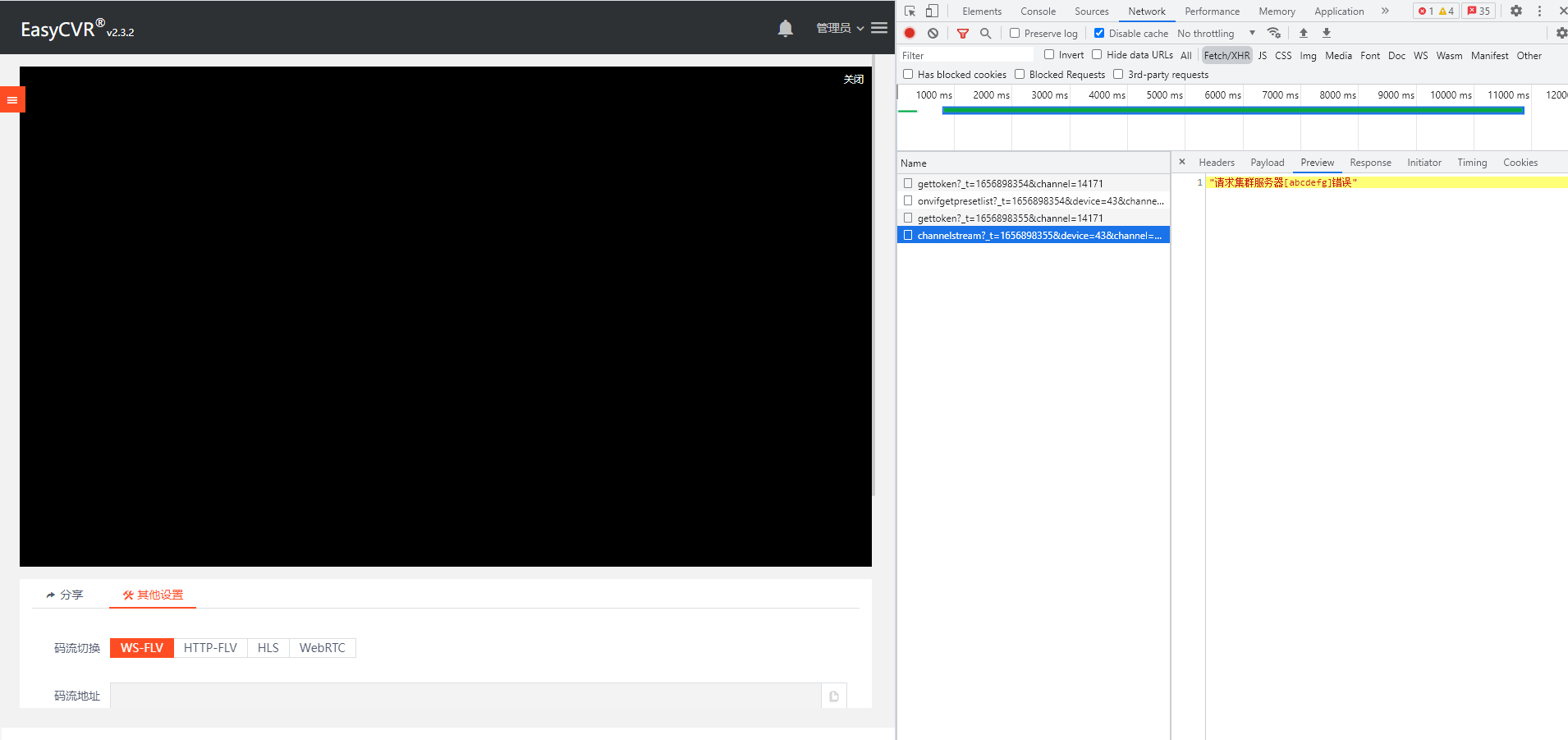Filter requests by WS

click(x=1420, y=56)
